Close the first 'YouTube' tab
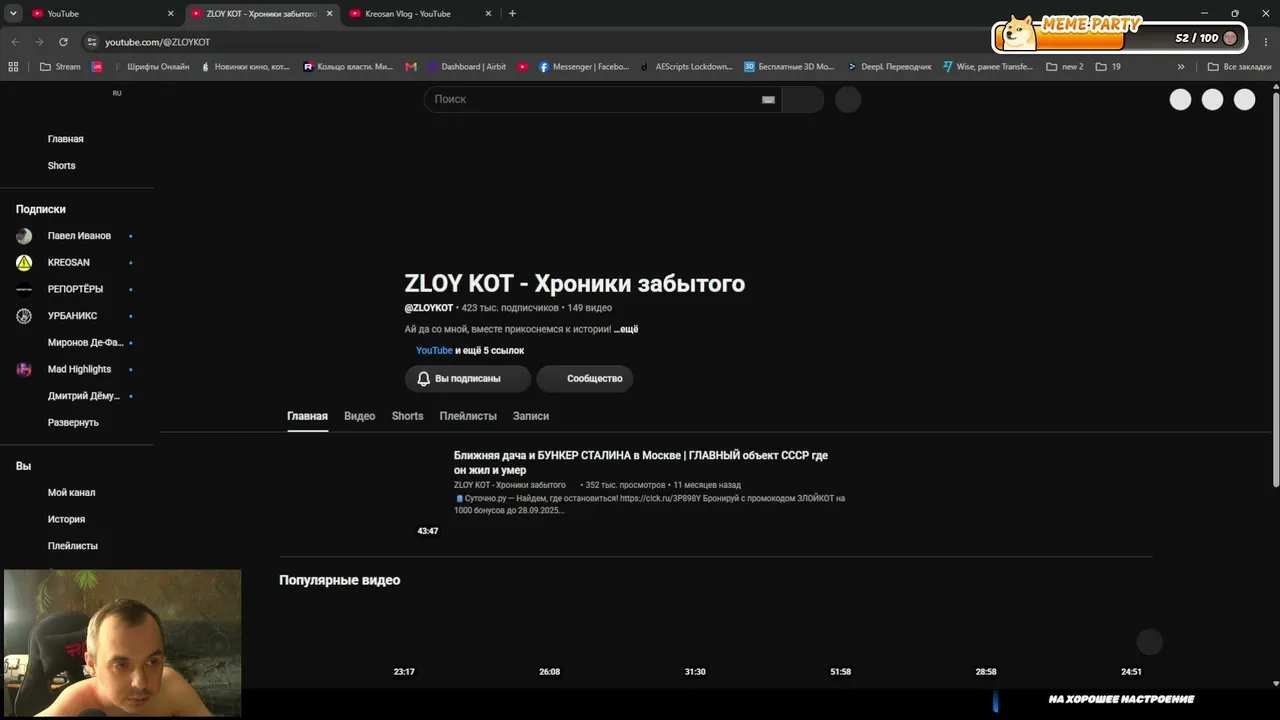 tap(171, 14)
